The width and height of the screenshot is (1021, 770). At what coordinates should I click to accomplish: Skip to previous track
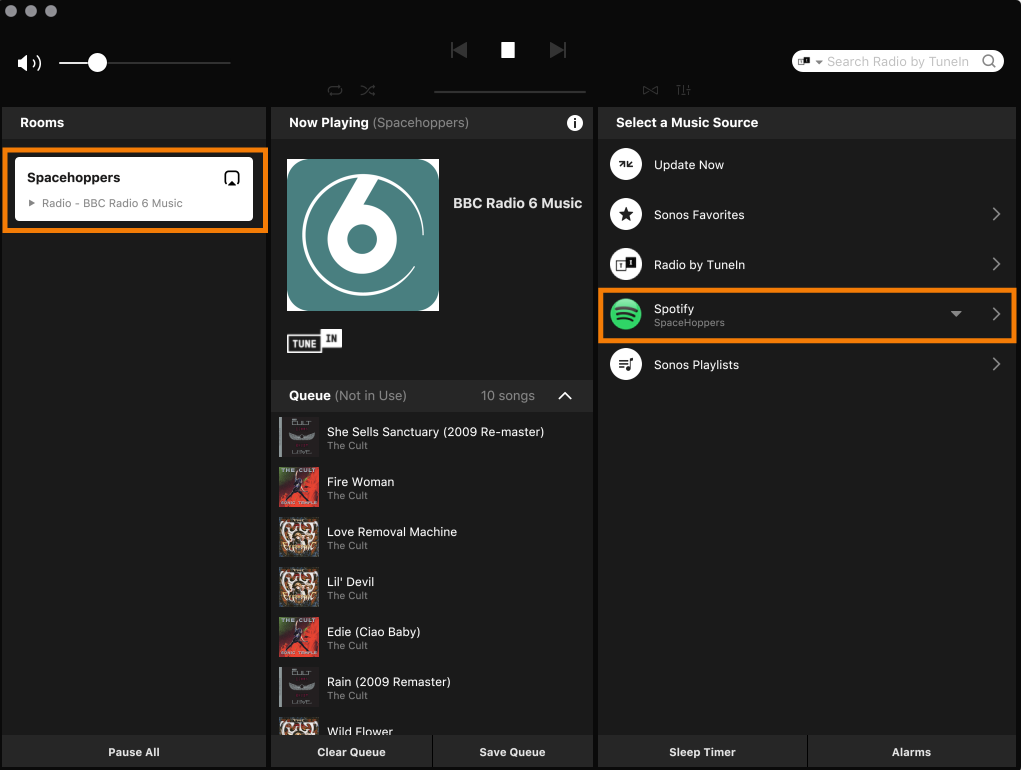tap(458, 50)
